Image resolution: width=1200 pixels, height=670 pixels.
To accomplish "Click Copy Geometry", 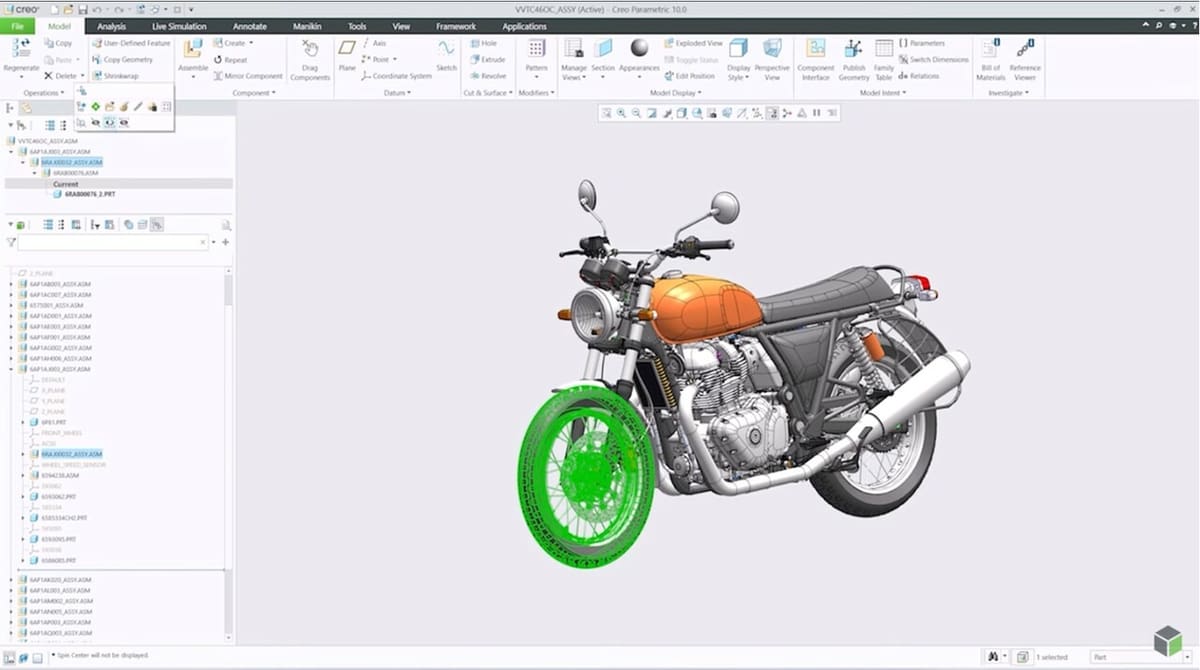I will coord(122,59).
